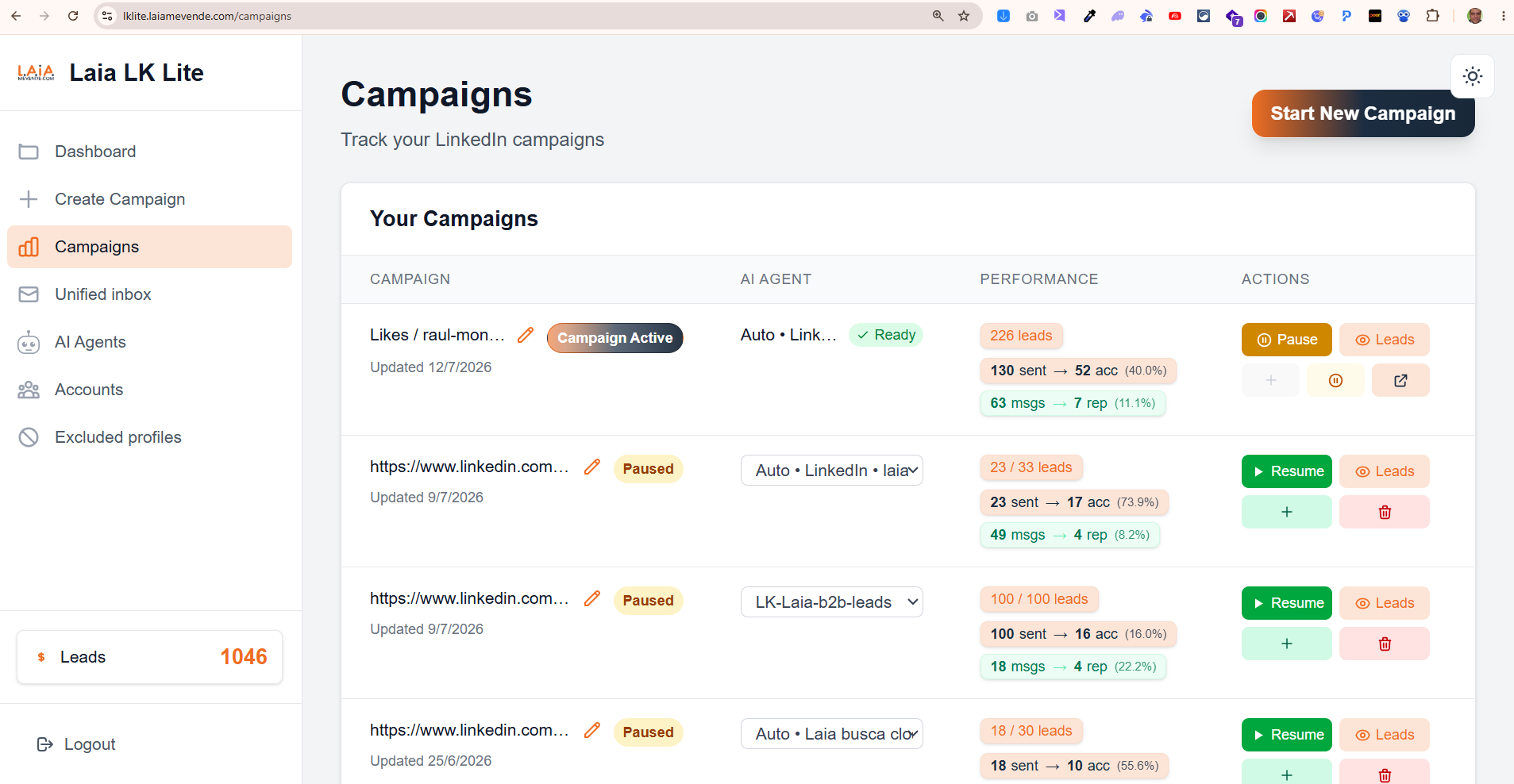View Leads for 100 / 100 leads campaign
The image size is (1514, 784).
click(x=1385, y=603)
